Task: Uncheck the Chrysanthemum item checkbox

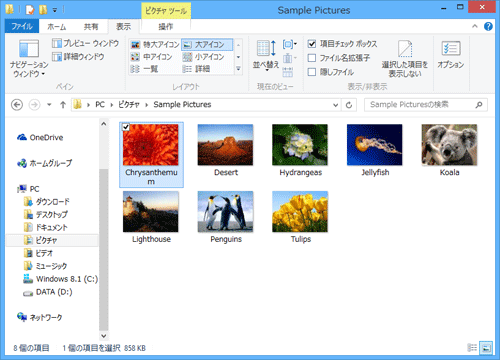Action: pos(126,127)
